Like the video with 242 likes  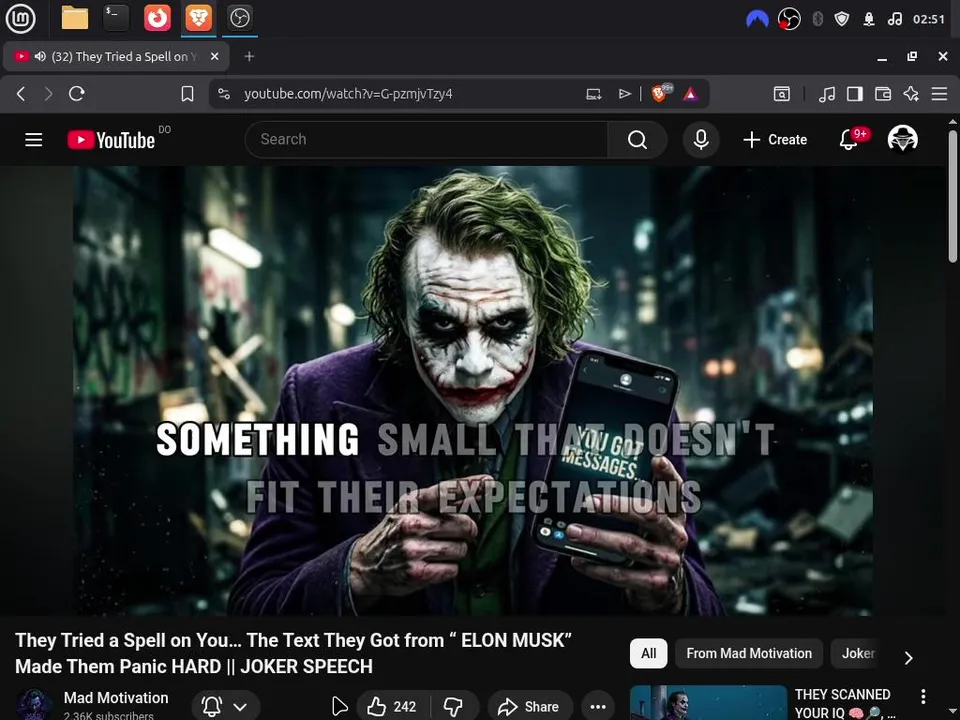pos(392,707)
